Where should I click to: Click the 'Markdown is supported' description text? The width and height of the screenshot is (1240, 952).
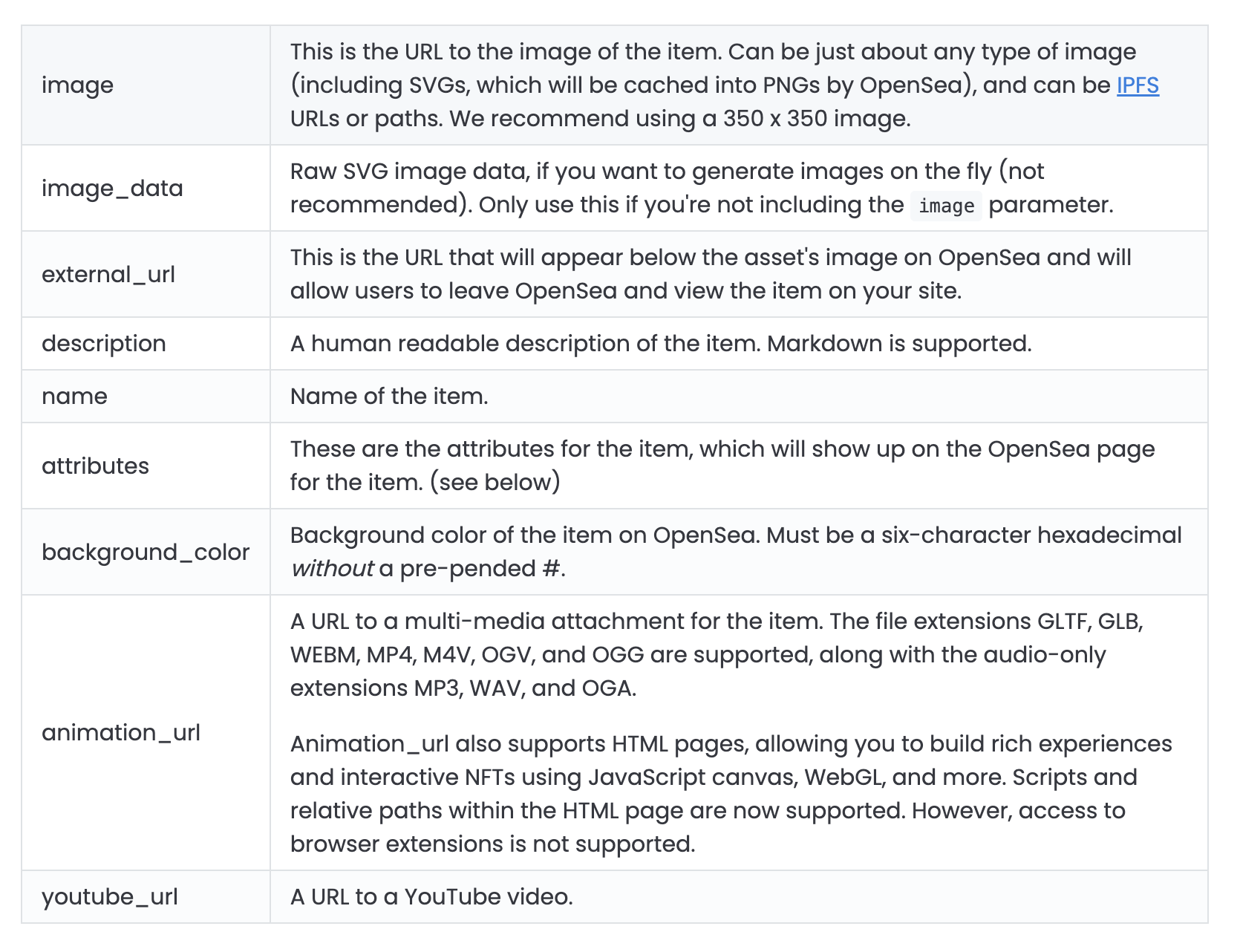click(x=898, y=343)
